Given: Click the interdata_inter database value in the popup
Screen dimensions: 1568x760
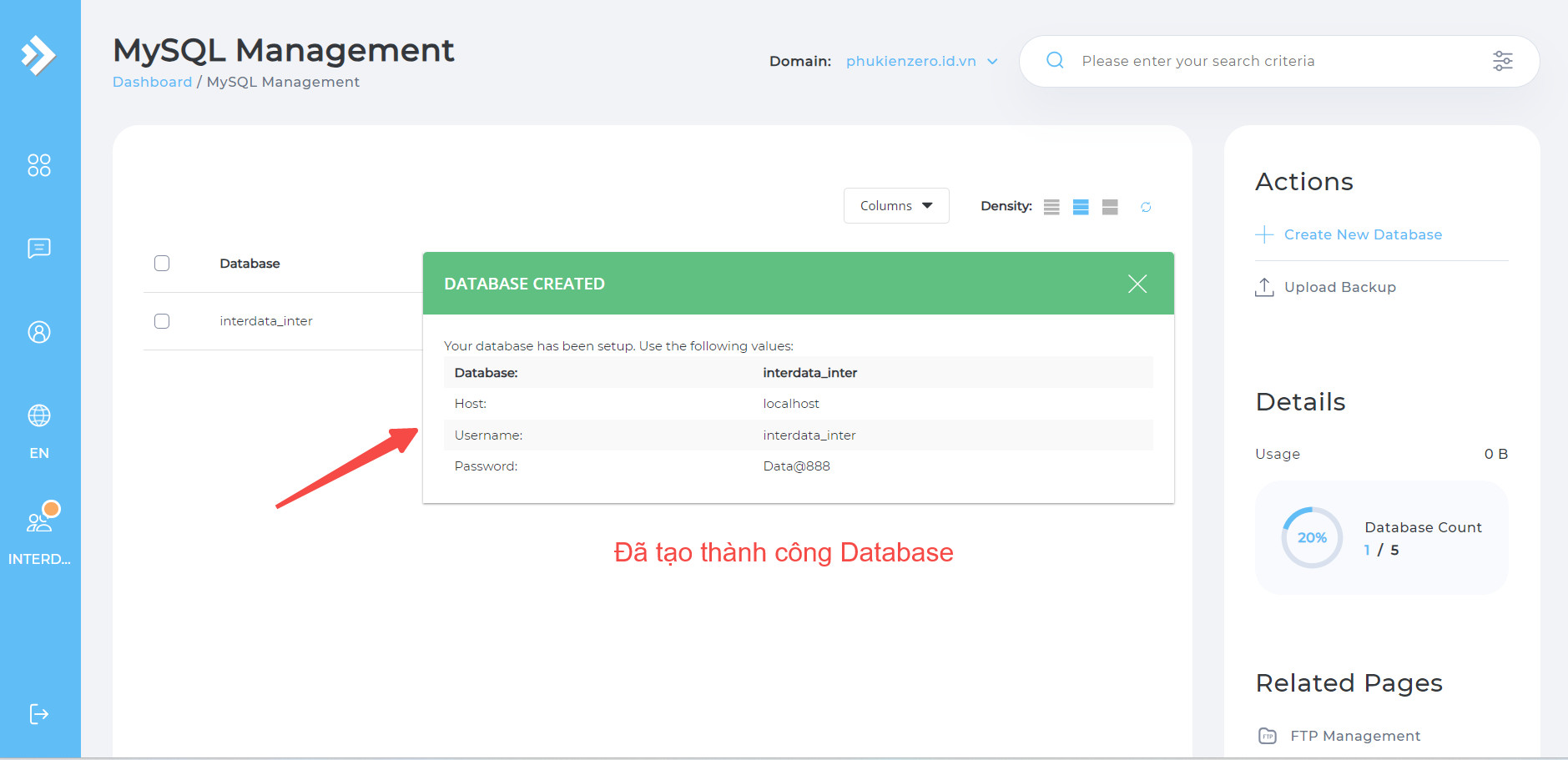Looking at the screenshot, I should click(809, 373).
